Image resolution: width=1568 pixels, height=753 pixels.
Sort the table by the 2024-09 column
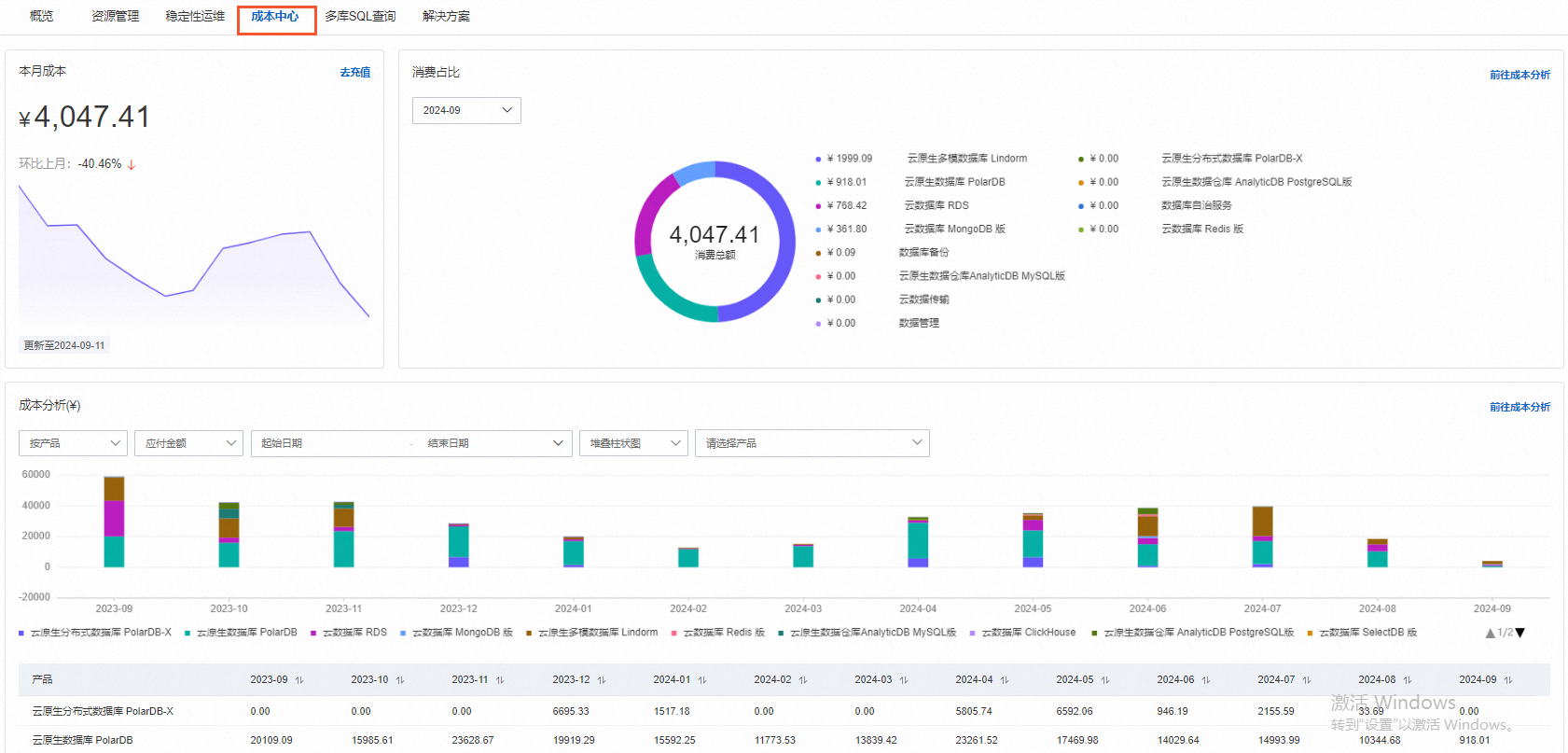[1508, 680]
